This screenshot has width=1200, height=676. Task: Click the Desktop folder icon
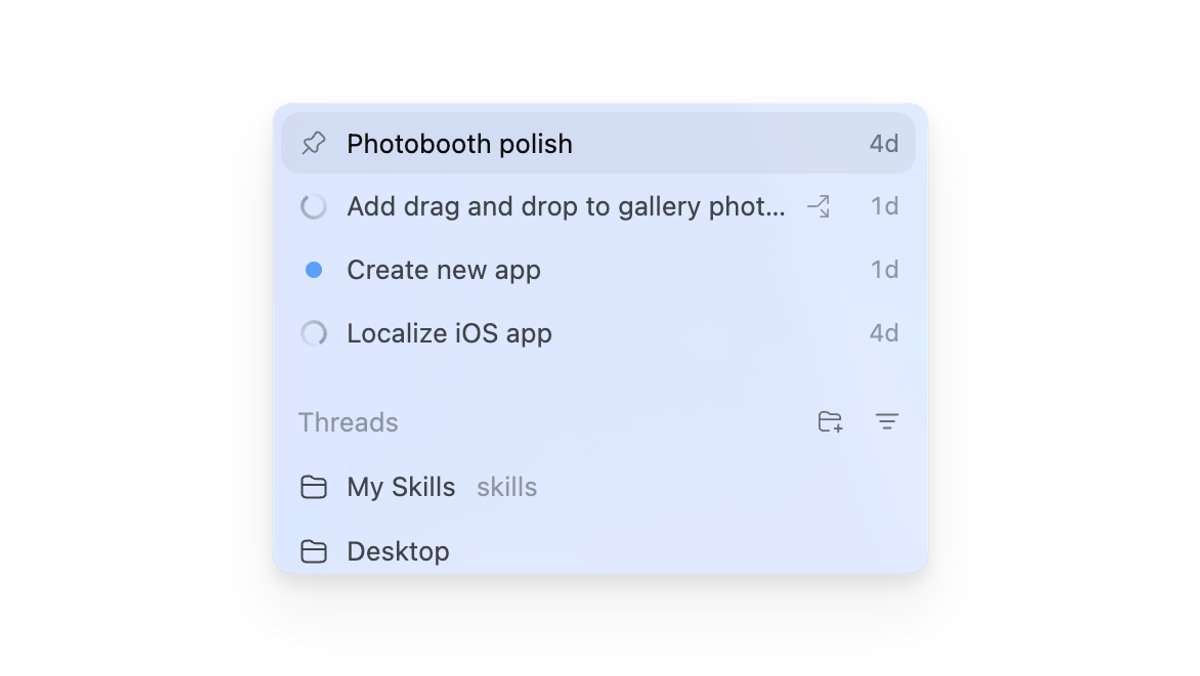[314, 551]
